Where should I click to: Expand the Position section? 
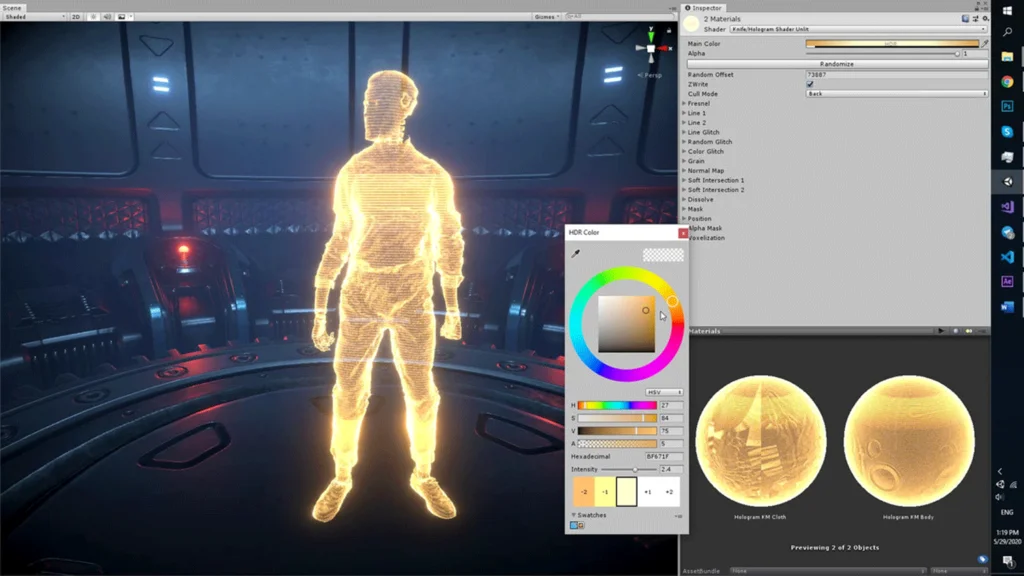click(697, 219)
